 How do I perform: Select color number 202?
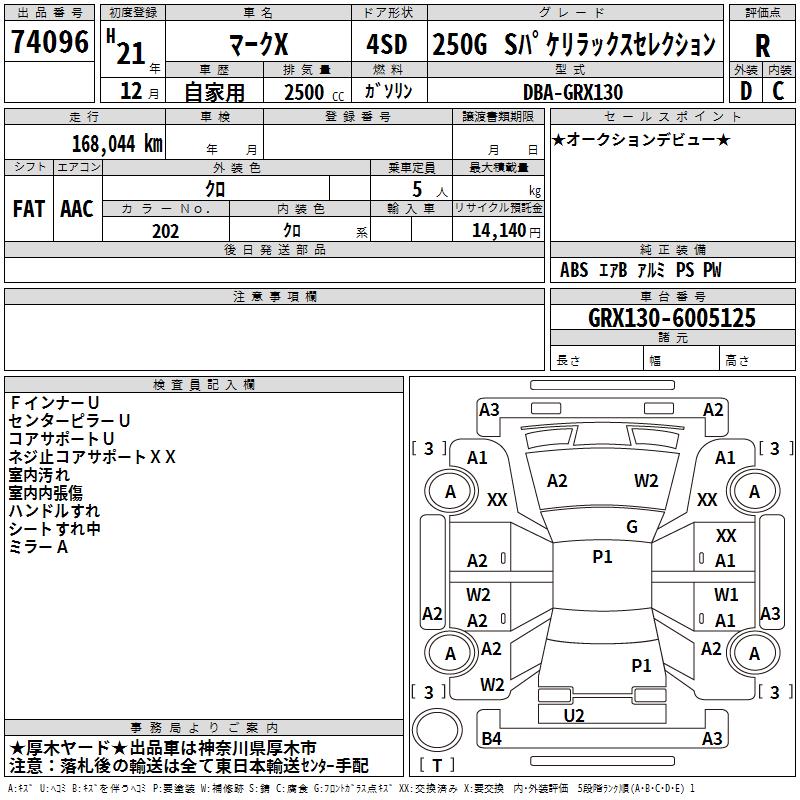click(x=165, y=231)
